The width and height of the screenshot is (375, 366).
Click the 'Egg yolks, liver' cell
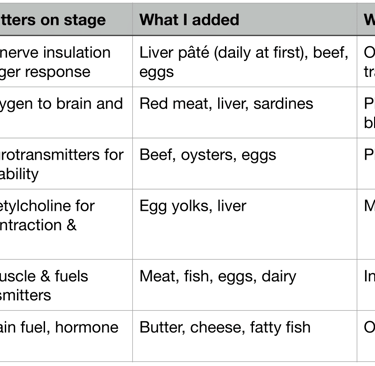245,224
